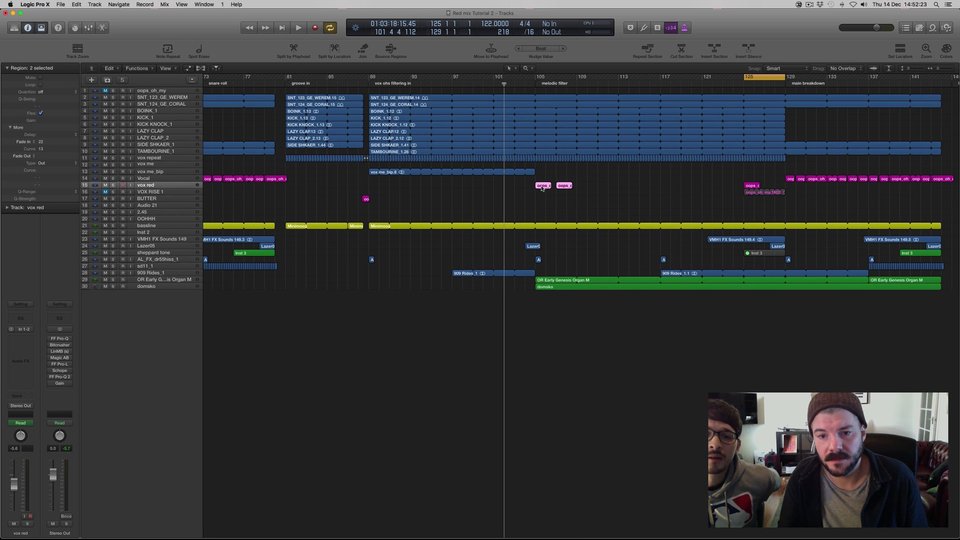Expand the Track: vox red section
Screen dimensions: 960x540
click(7, 208)
